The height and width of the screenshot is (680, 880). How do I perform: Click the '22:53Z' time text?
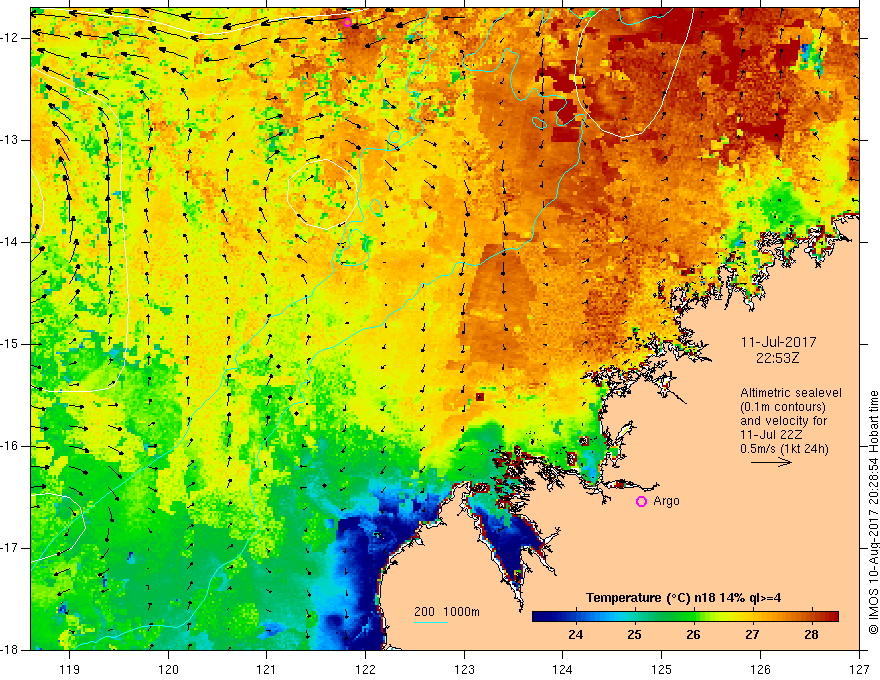(777, 358)
